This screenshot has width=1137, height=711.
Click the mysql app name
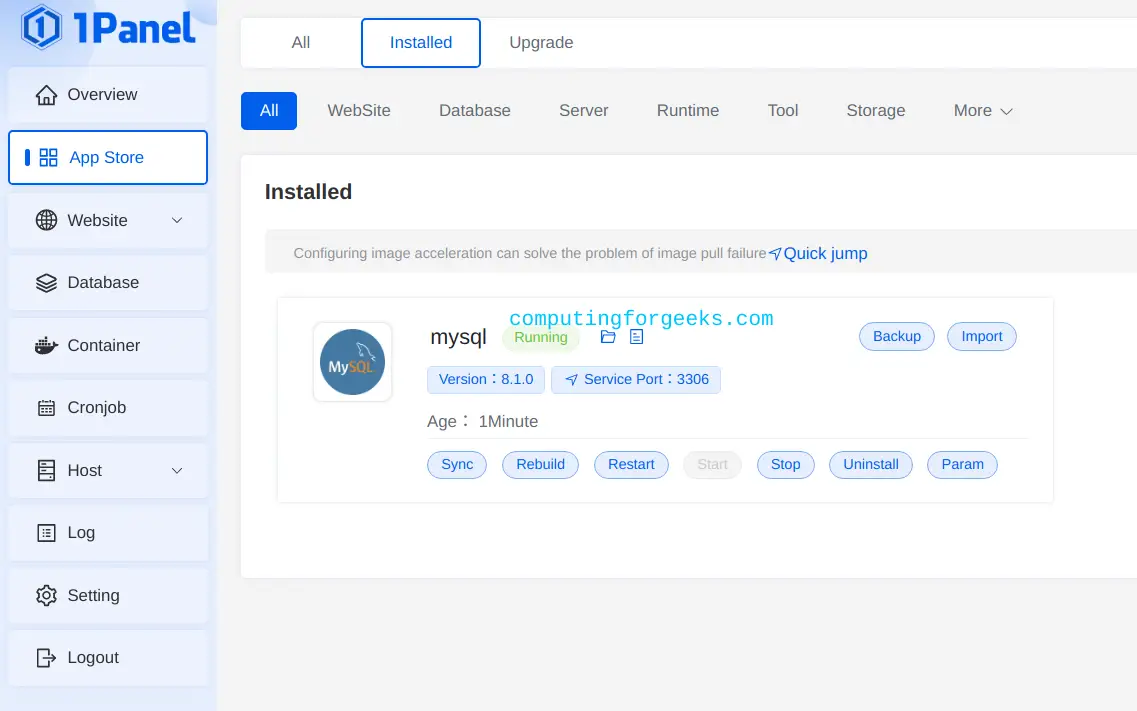(x=458, y=337)
